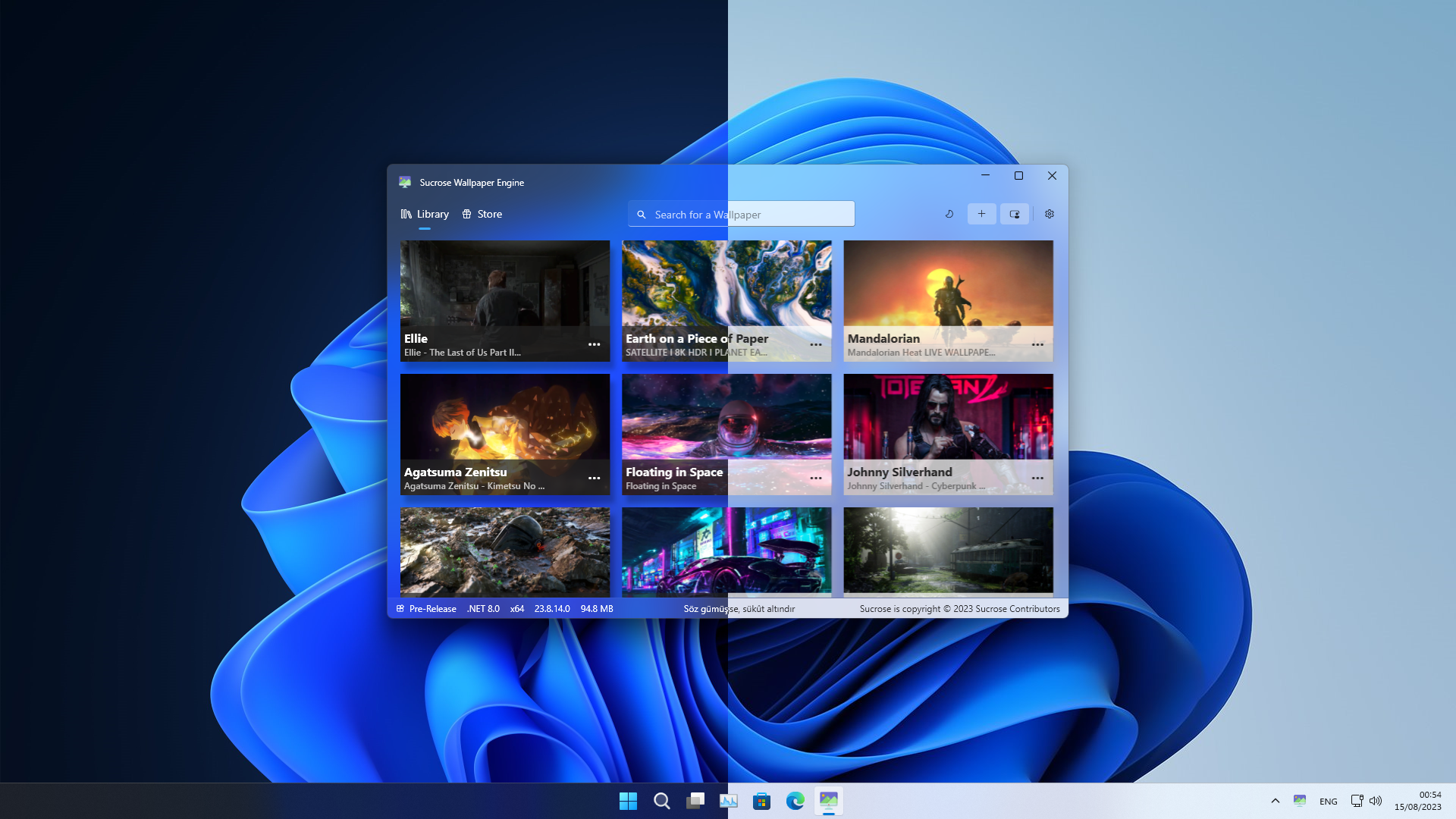Viewport: 1456px width, 819px height.
Task: Open more options for Agatsuma Zenitsu
Action: point(594,478)
